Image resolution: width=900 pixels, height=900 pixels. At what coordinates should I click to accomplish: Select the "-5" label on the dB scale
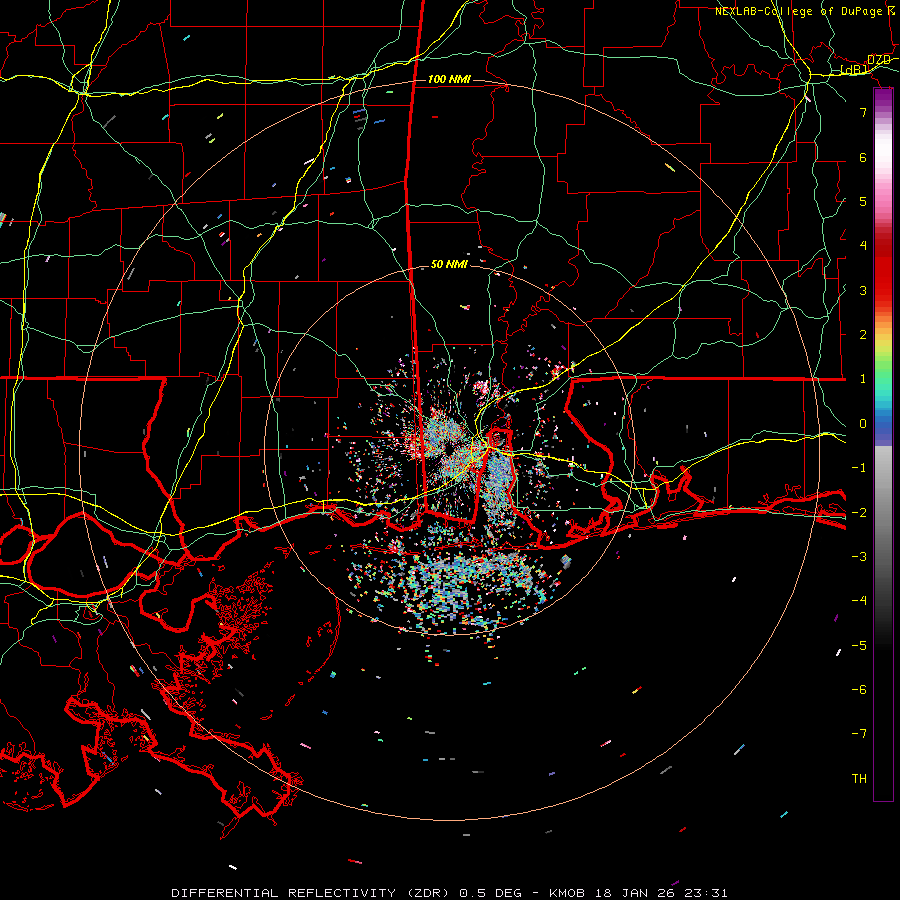pyautogui.click(x=859, y=646)
